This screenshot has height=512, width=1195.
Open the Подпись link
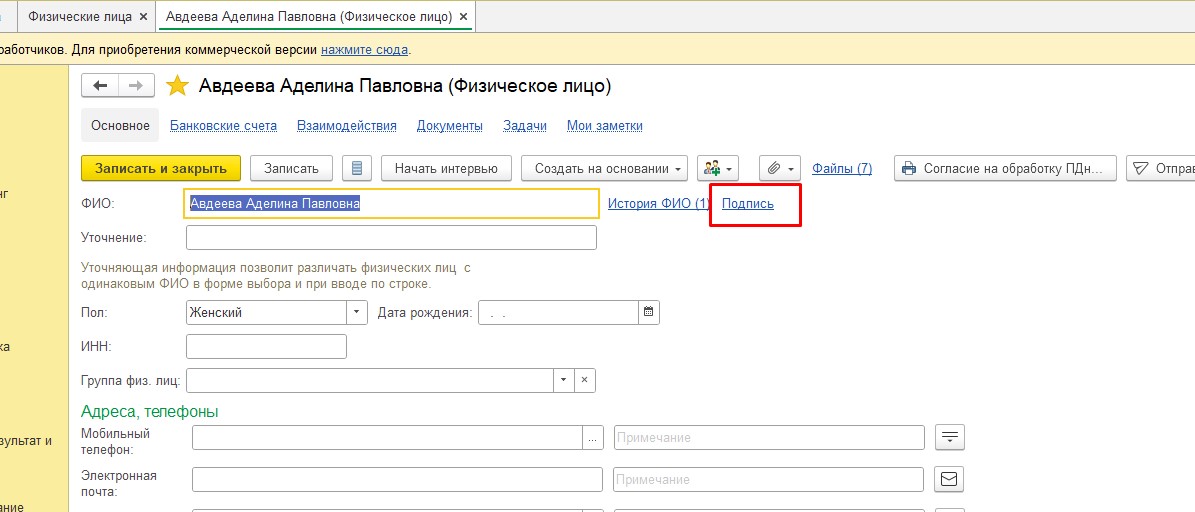(x=748, y=204)
